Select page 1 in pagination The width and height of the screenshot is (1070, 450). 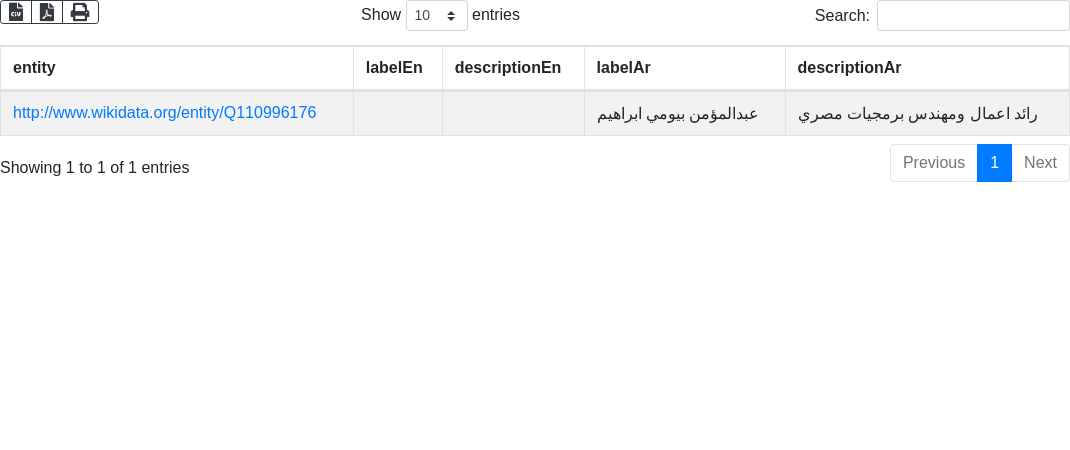click(994, 163)
